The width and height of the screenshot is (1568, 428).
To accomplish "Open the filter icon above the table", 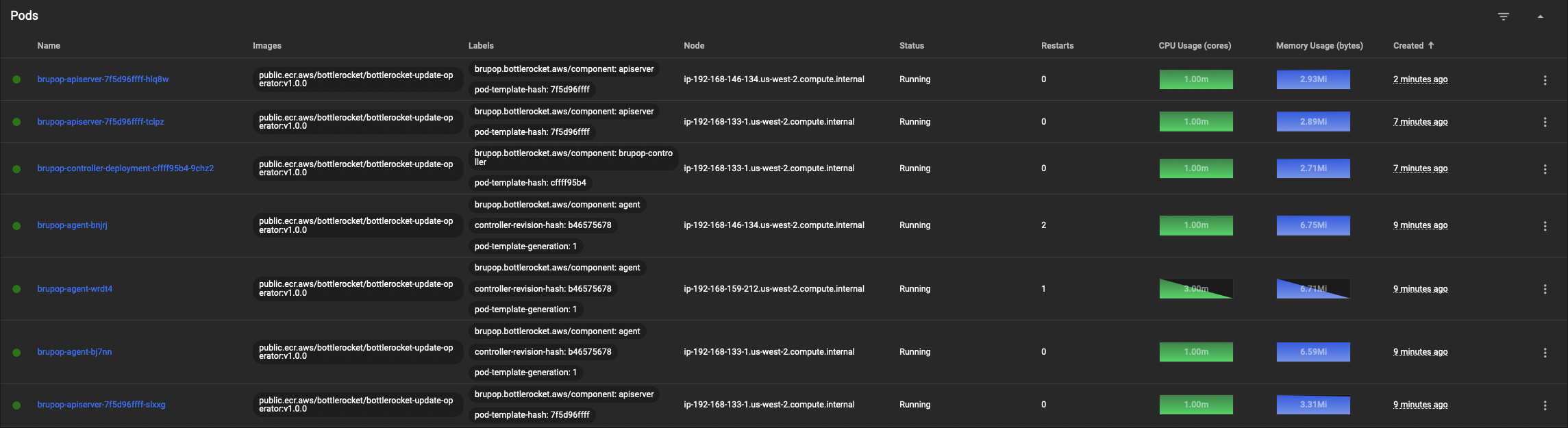I will click(x=1503, y=16).
